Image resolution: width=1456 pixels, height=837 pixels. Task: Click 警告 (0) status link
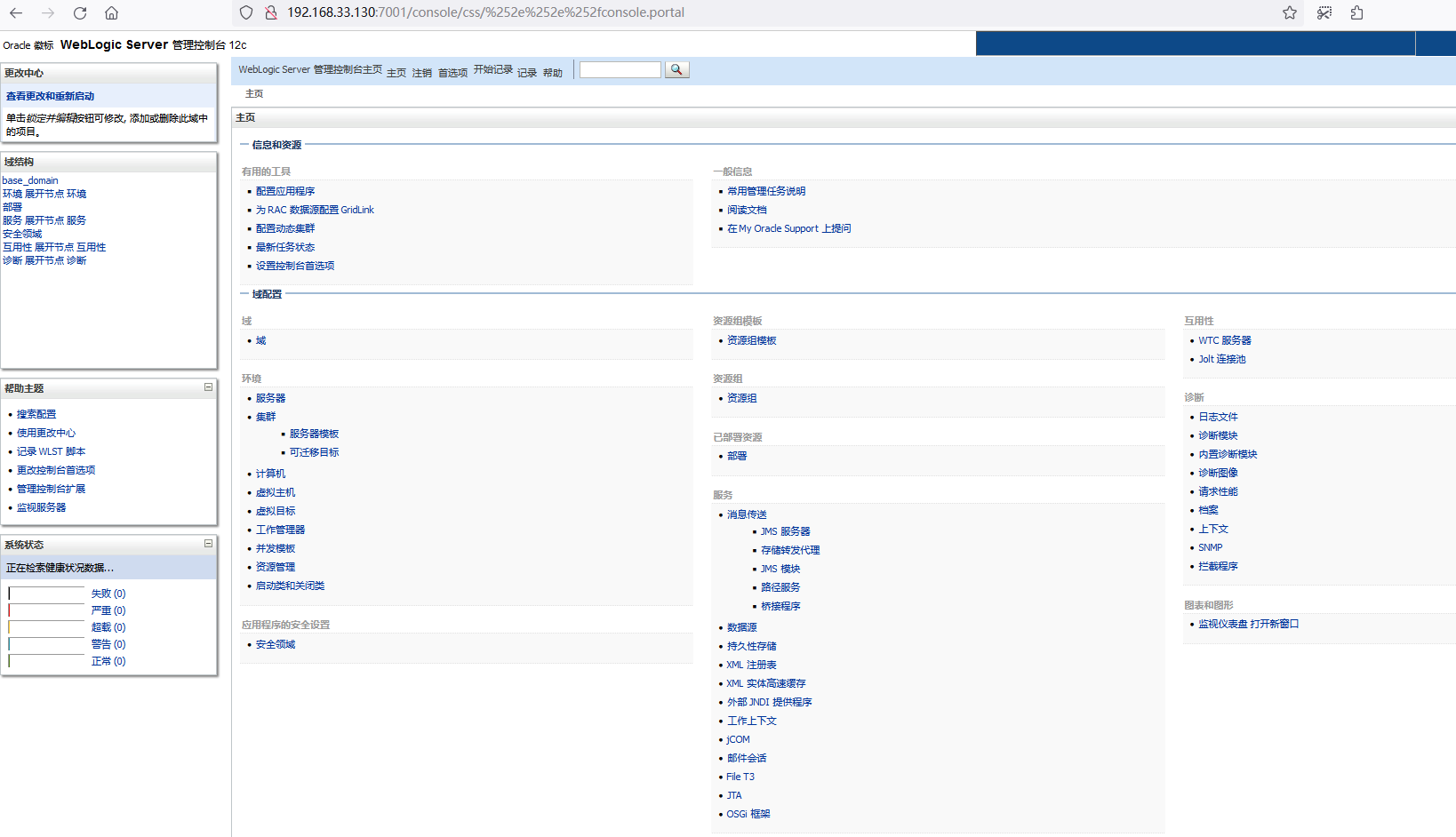tap(108, 644)
